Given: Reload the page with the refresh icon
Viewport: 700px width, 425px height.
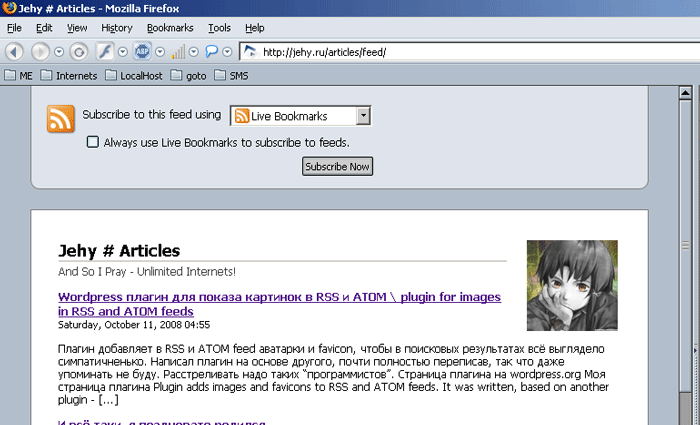Looking at the screenshot, I should click(79, 52).
